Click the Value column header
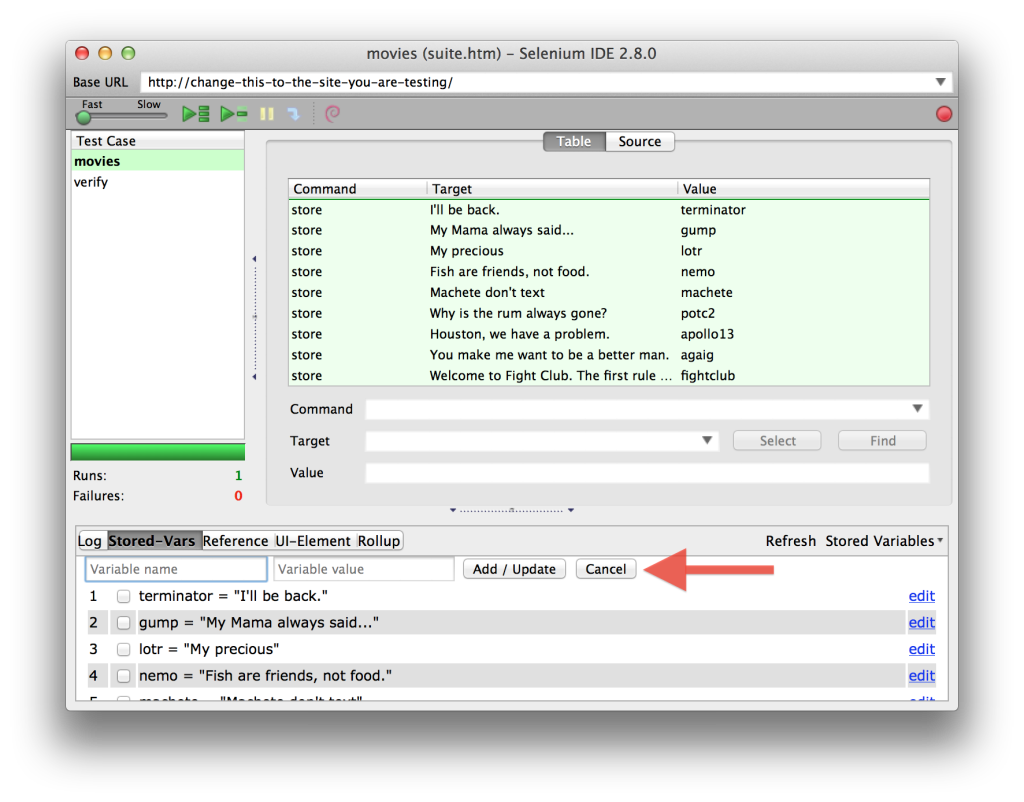 pos(803,189)
